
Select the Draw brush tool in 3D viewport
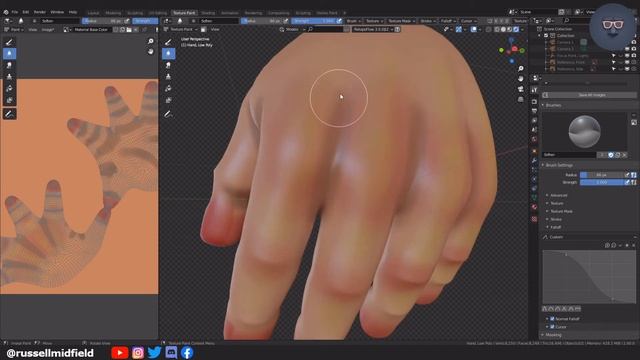[x=168, y=42]
